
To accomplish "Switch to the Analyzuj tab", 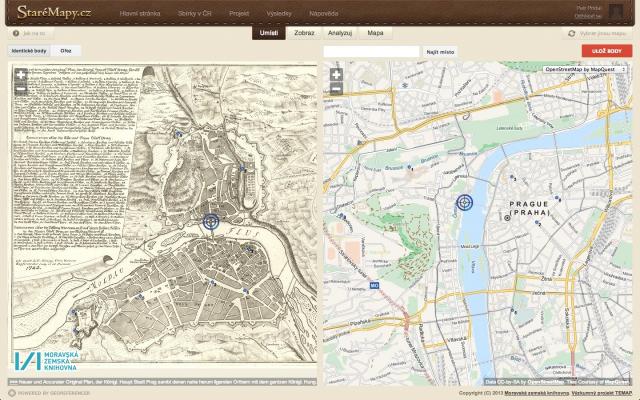I will click(x=339, y=33).
